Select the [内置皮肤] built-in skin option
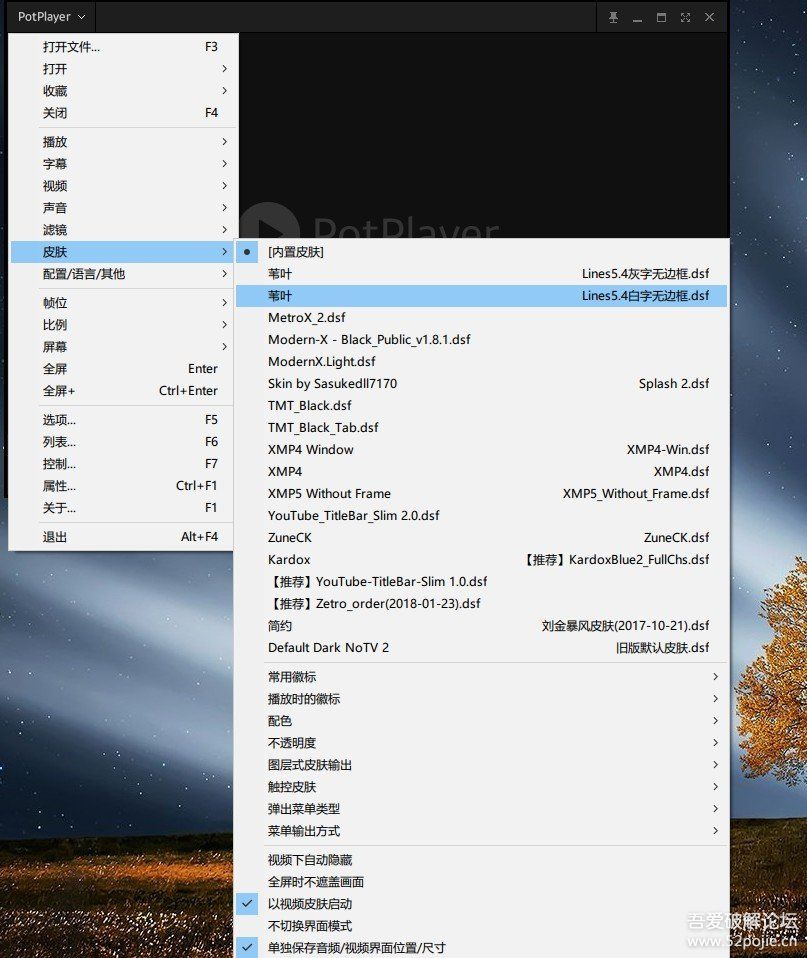The width and height of the screenshot is (807, 958). point(295,252)
